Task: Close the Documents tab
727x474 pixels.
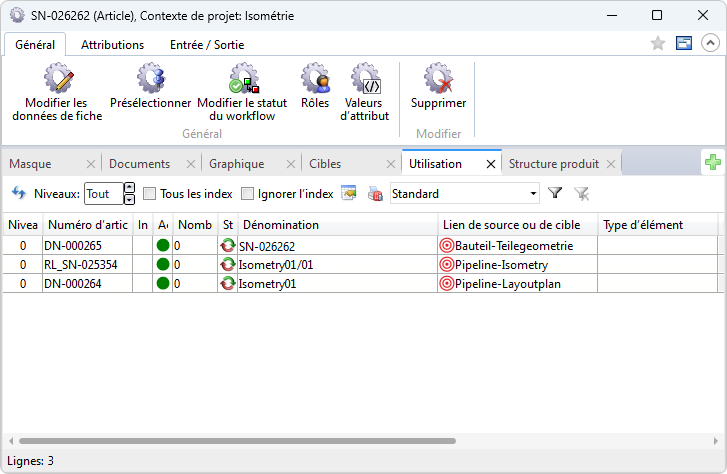Action: 191,164
